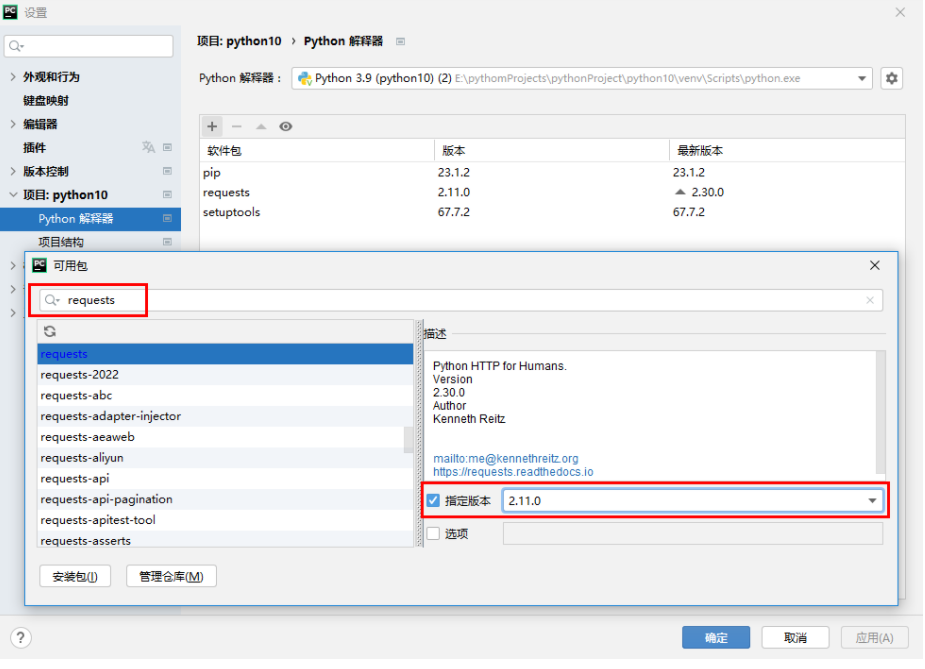Click the minus icon to remove a package
Screen dimensions: 925x669
(237, 126)
